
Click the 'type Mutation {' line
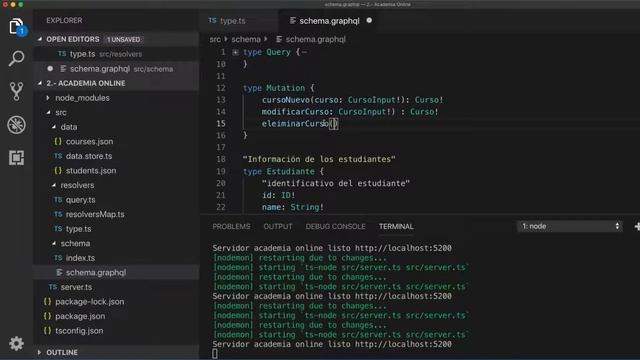tap(278, 88)
